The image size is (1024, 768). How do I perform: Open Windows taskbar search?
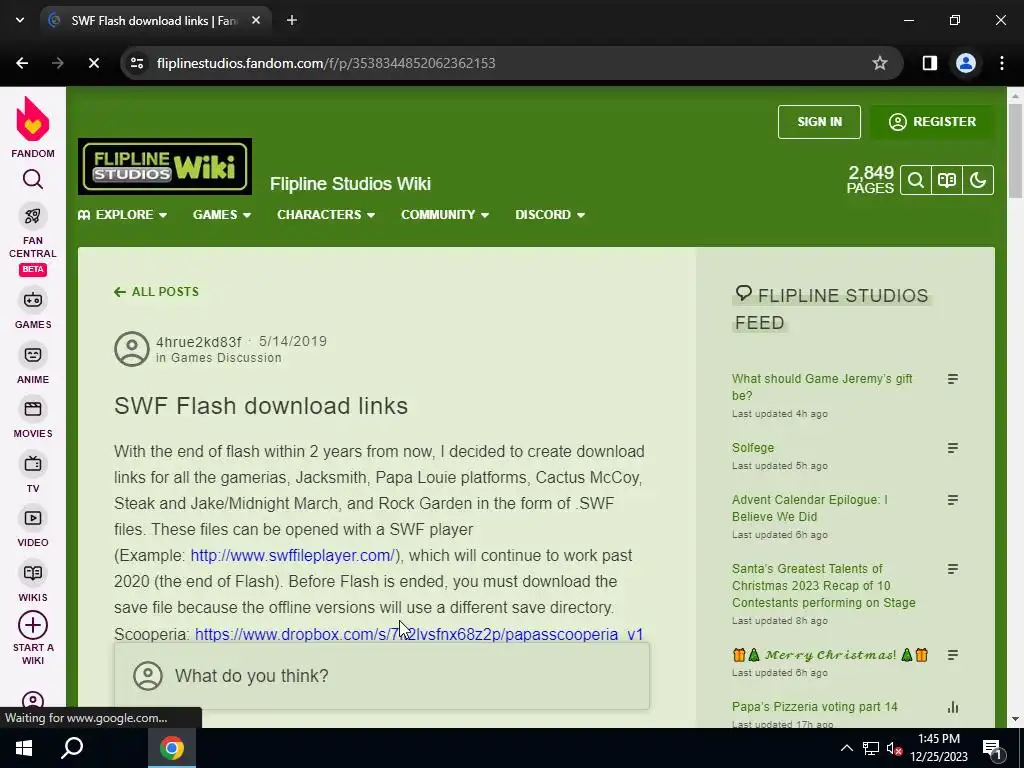click(72, 748)
